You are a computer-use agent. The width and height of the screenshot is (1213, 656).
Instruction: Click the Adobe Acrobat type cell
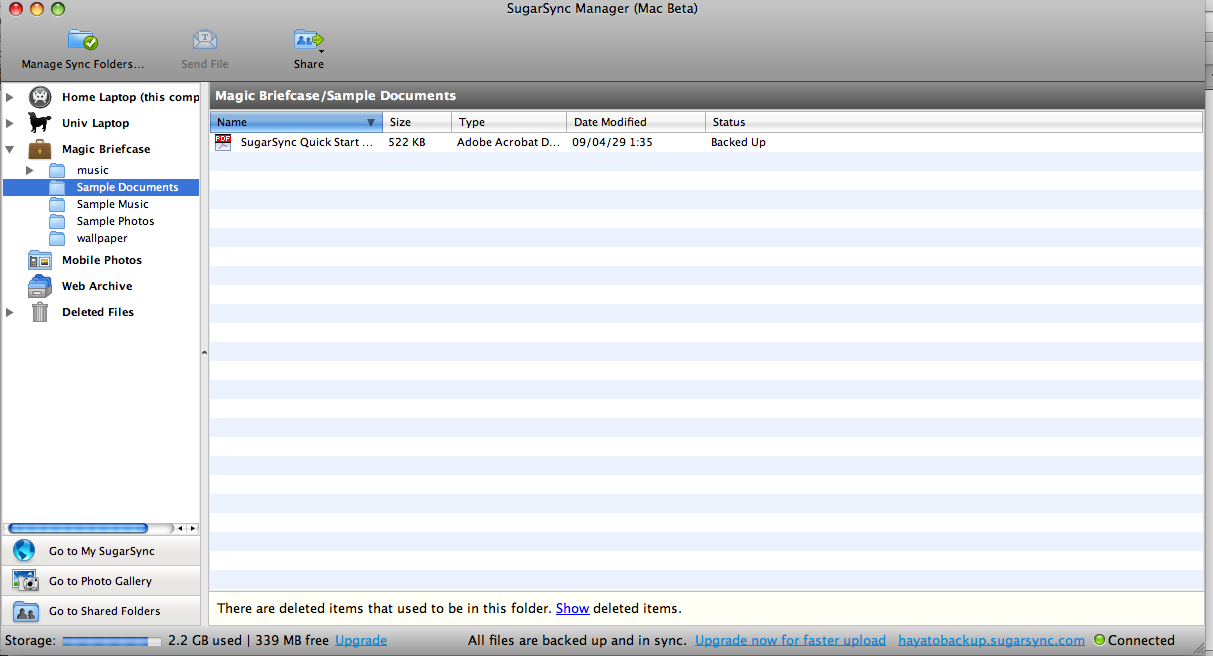508,142
